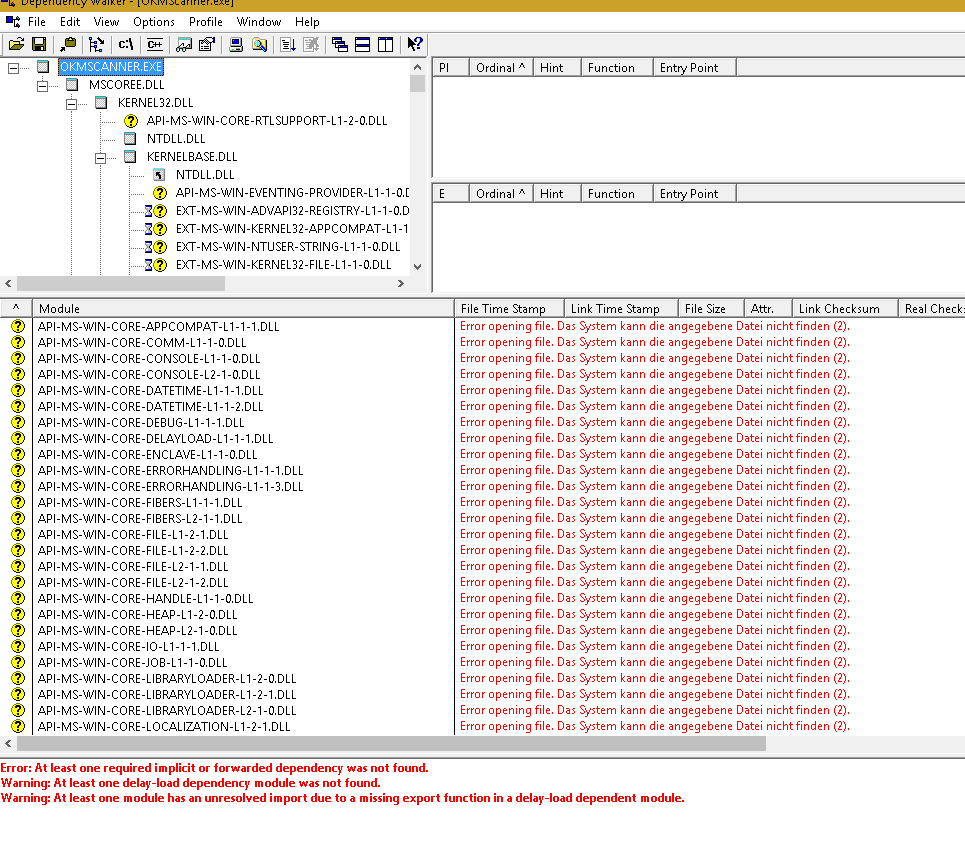
Task: Open the Profile menu
Action: click(x=208, y=21)
